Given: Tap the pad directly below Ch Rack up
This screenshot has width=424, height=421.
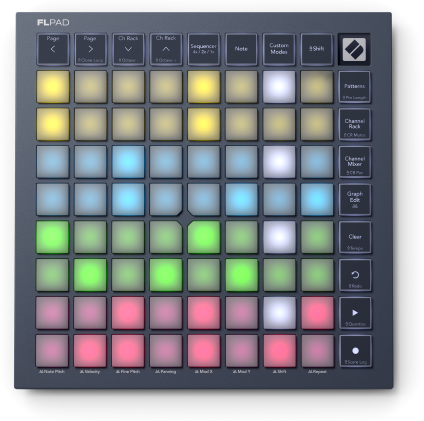Looking at the screenshot, I should coord(166,87).
